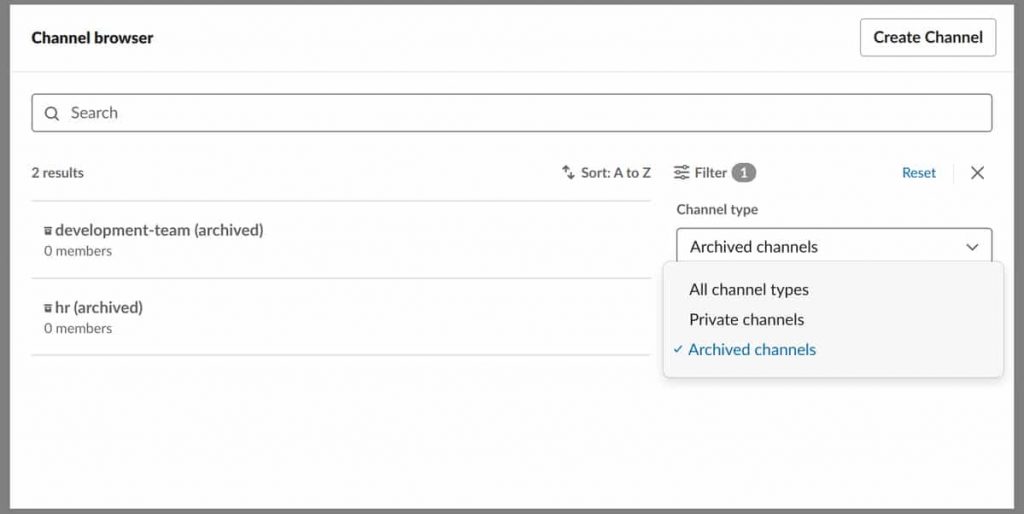The width and height of the screenshot is (1024, 514).
Task: Open the development-team (archived) channel
Action: click(159, 231)
